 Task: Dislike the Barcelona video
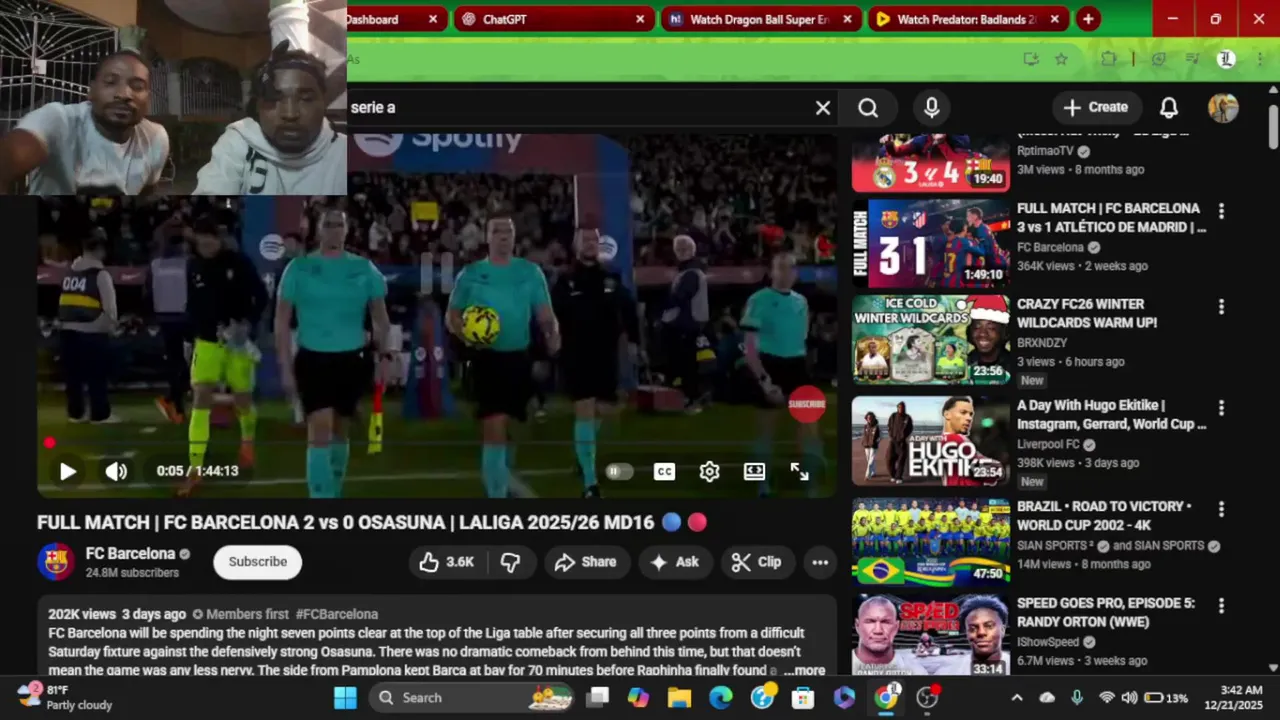click(510, 562)
